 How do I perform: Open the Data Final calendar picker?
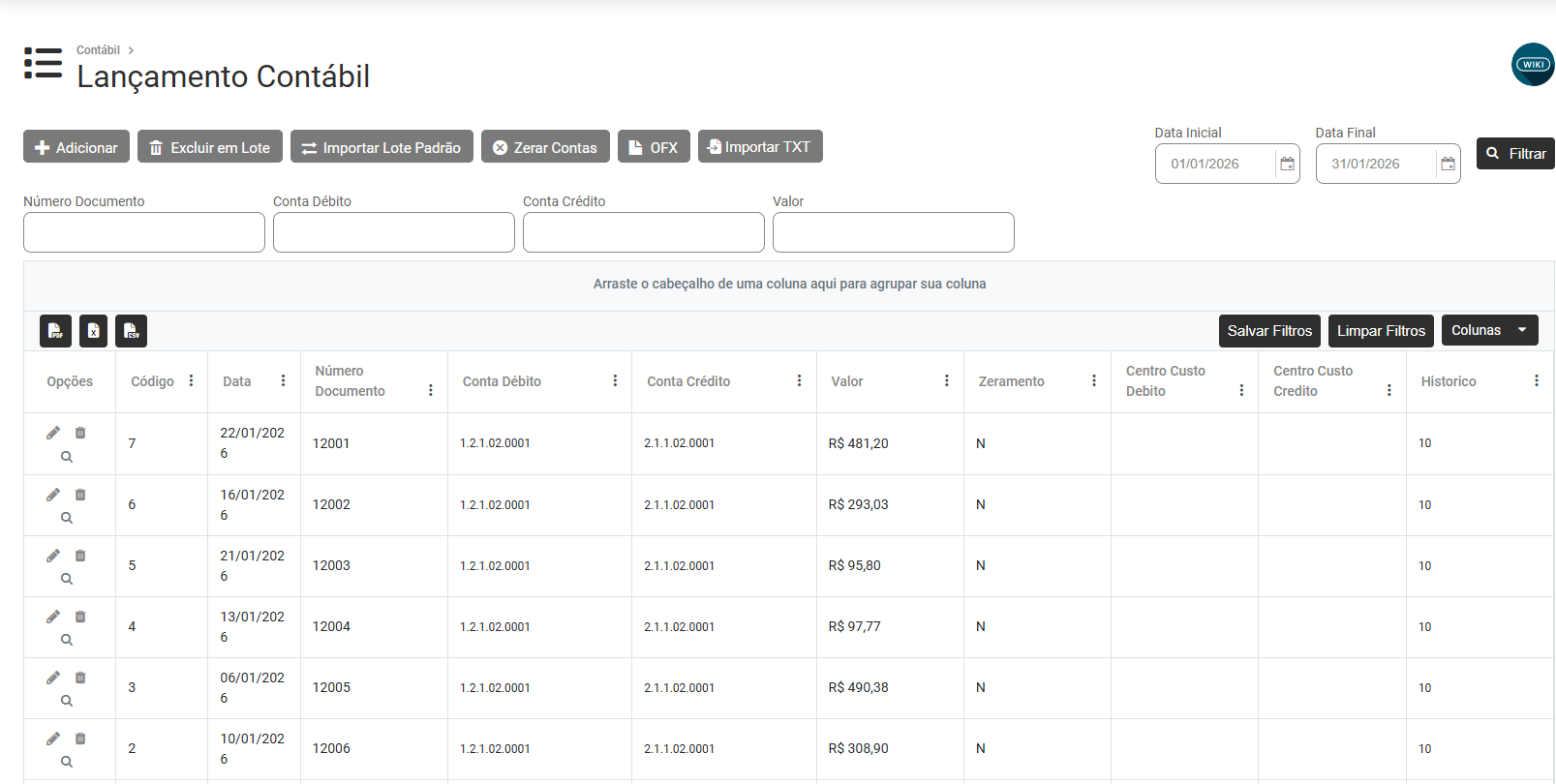[1448, 164]
